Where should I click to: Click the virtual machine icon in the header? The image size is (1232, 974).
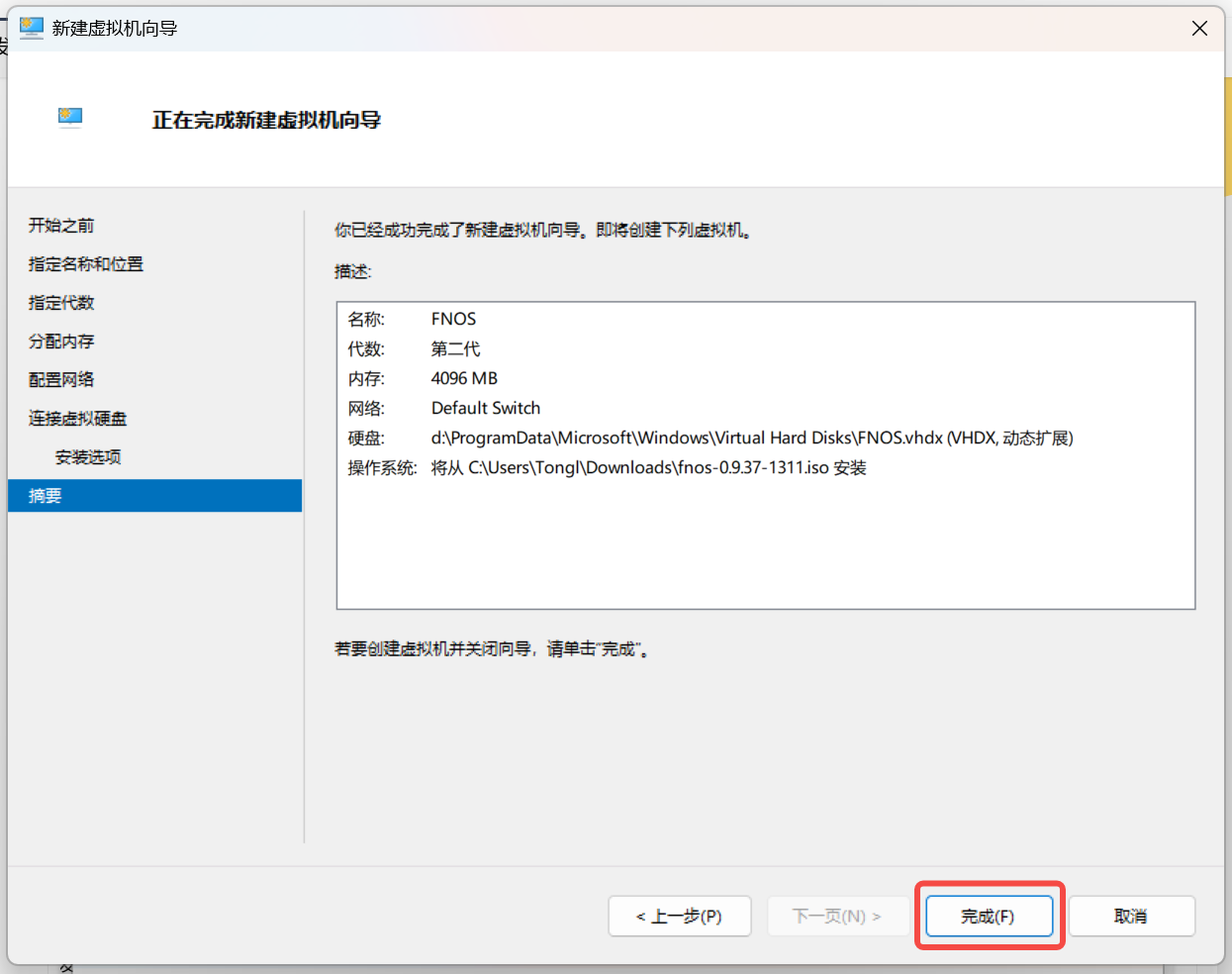[x=70, y=119]
